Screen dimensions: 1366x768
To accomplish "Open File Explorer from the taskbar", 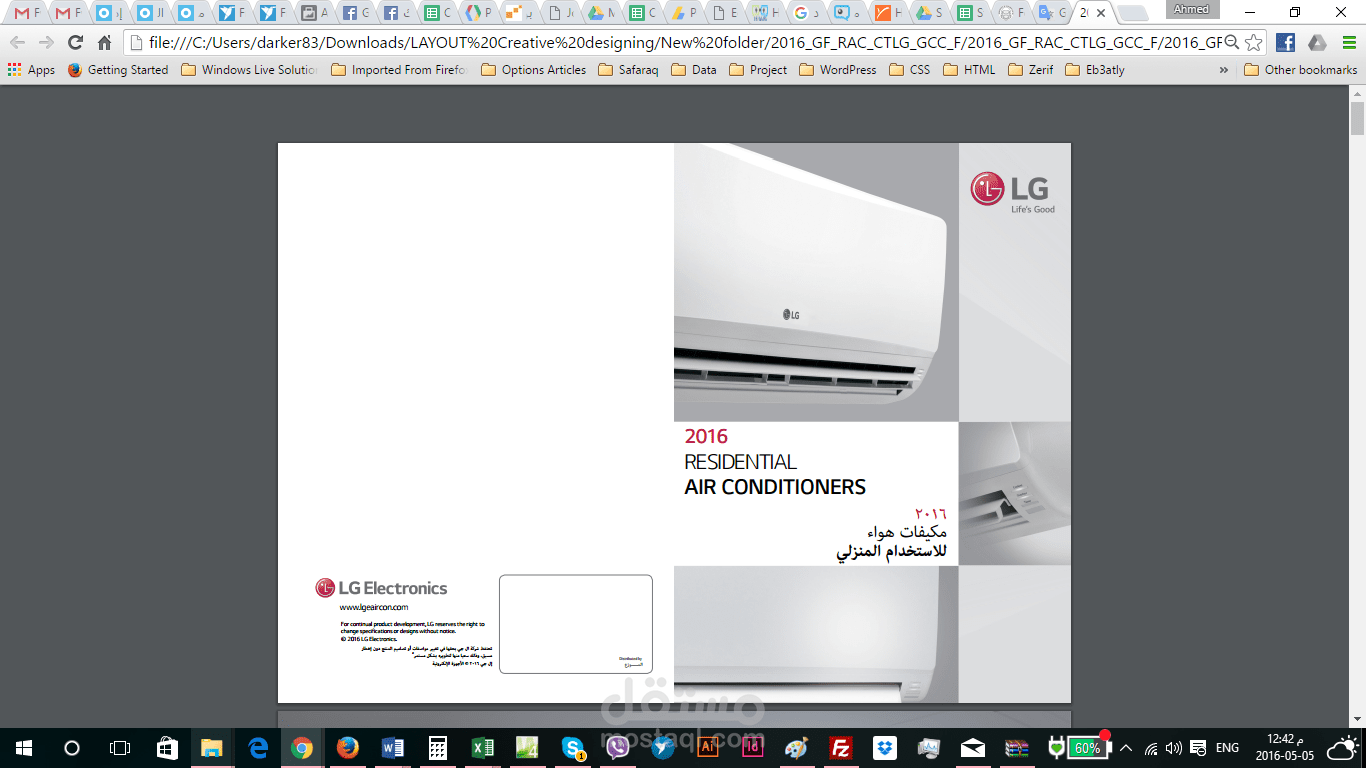I will (x=212, y=748).
